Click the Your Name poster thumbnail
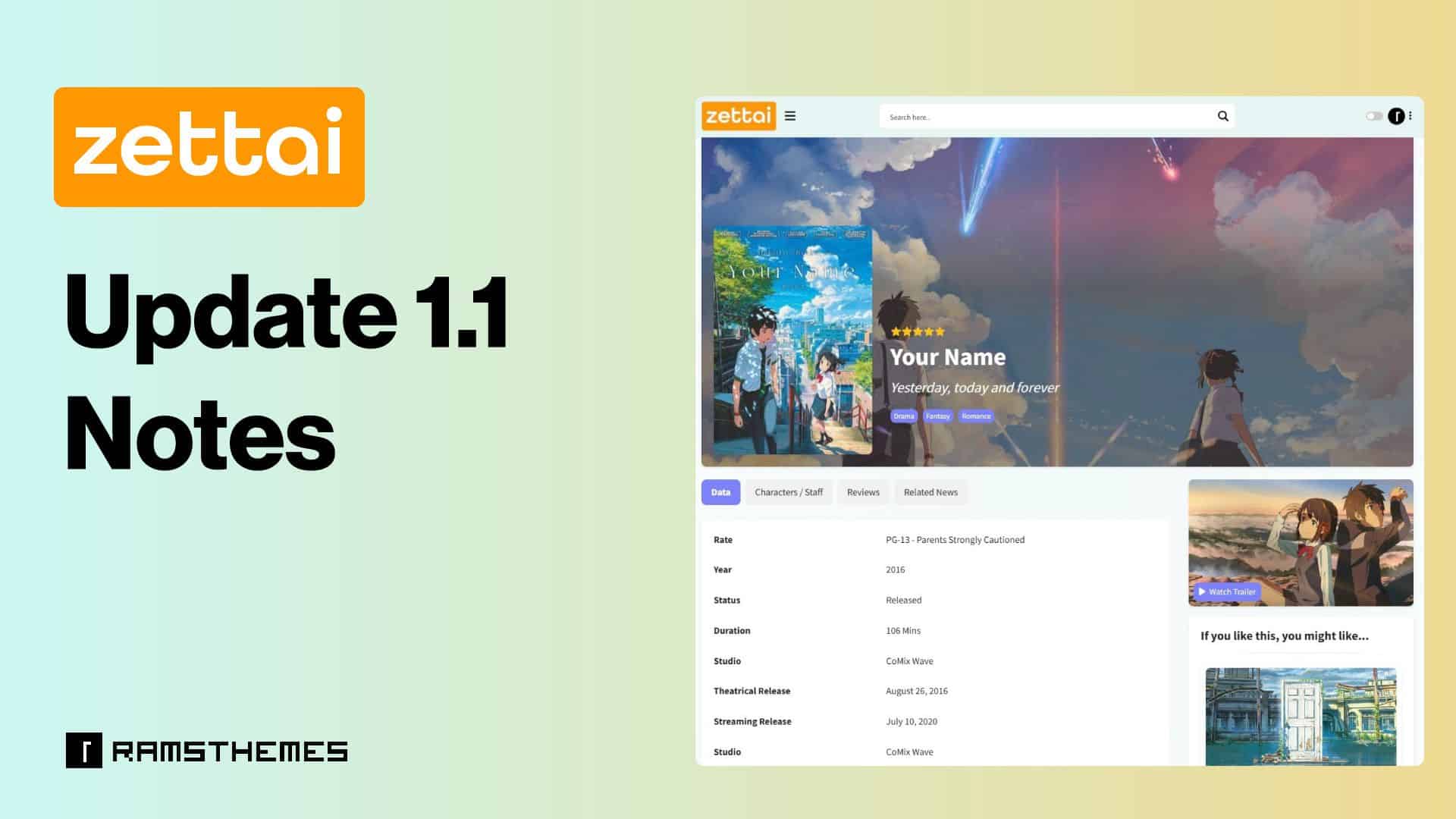The height and width of the screenshot is (819, 1456). tap(792, 340)
